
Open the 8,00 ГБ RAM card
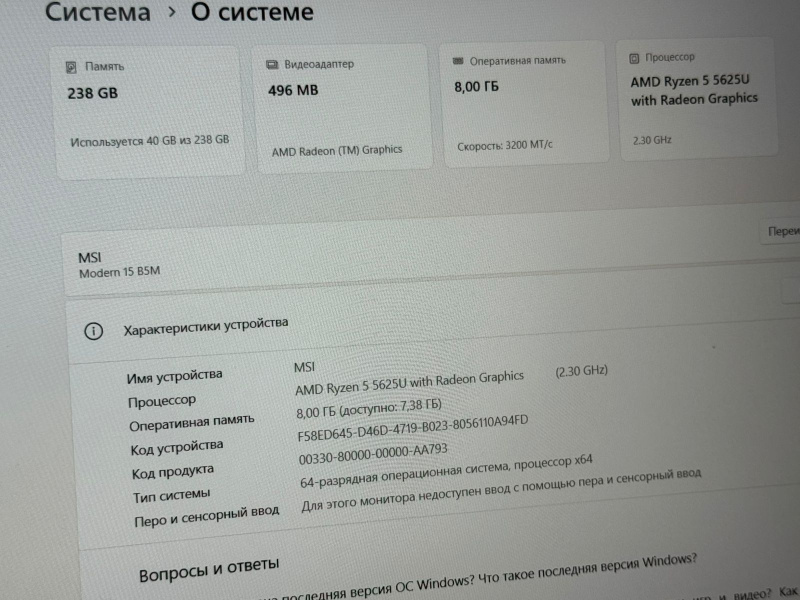524,104
